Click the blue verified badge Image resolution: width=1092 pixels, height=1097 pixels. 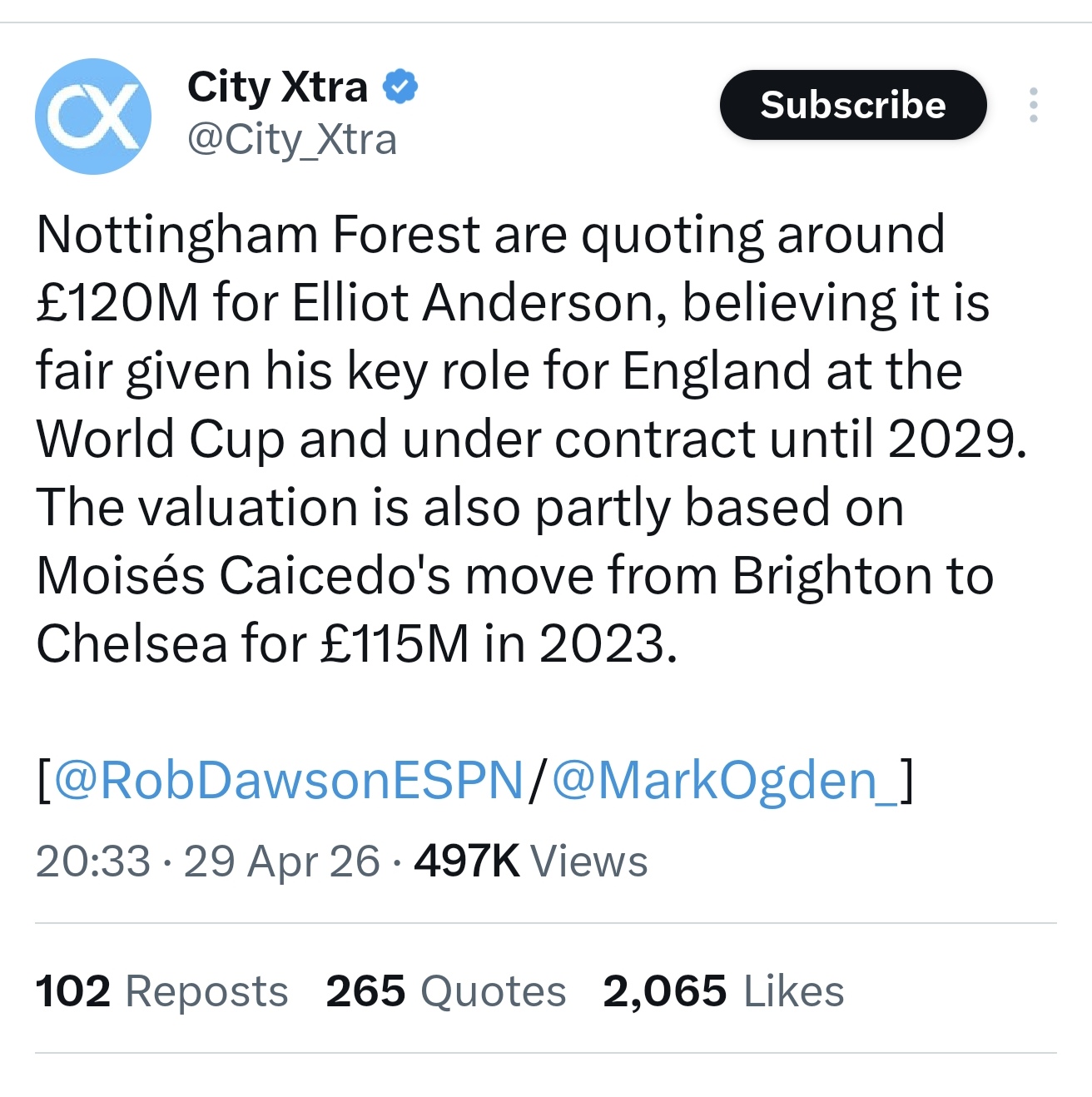[x=400, y=87]
